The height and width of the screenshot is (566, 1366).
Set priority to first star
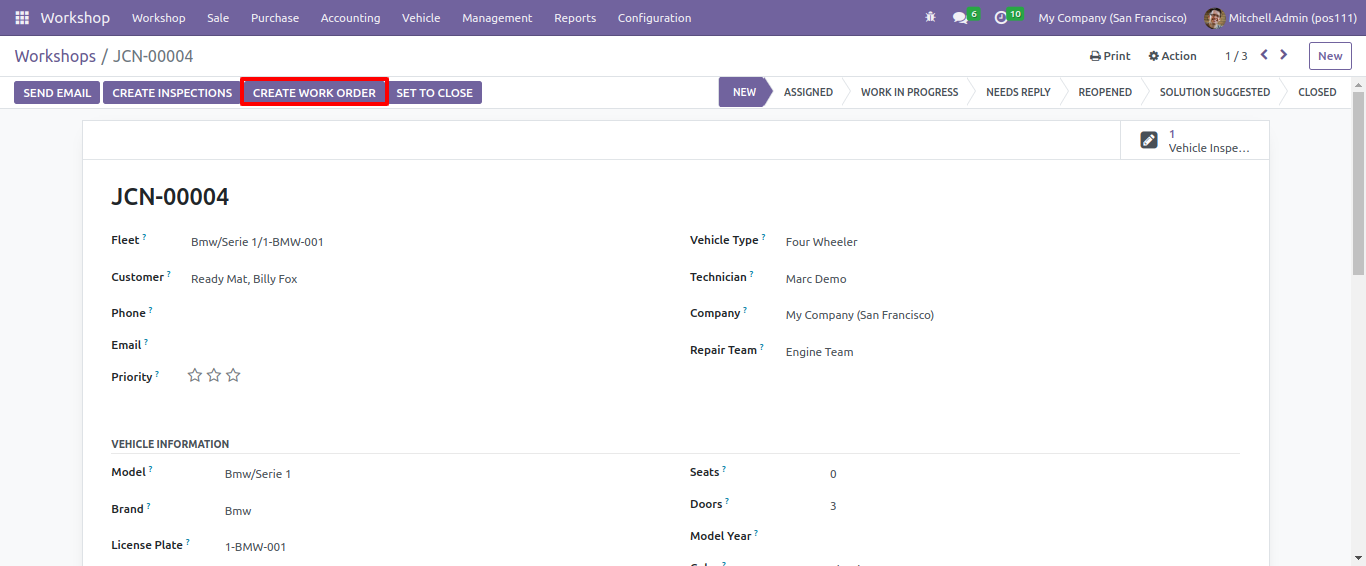coord(195,375)
